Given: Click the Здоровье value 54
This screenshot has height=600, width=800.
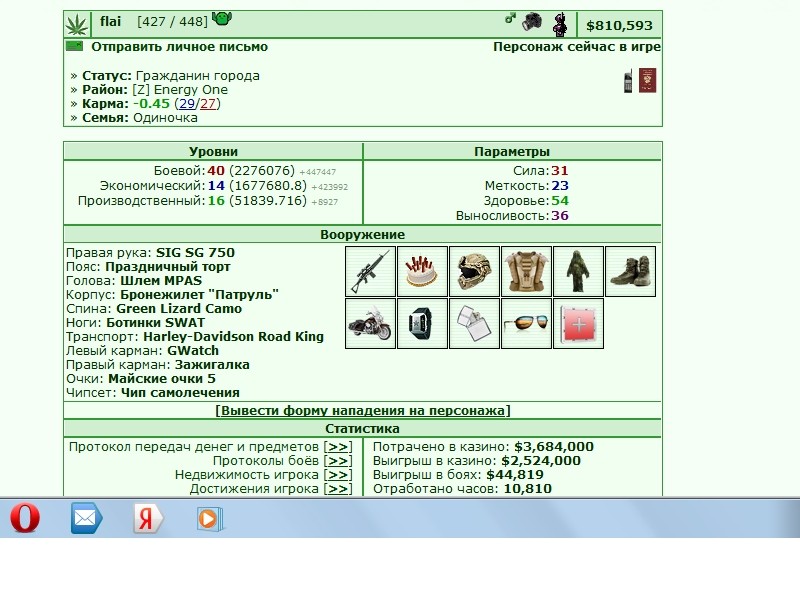Looking at the screenshot, I should 560,201.
